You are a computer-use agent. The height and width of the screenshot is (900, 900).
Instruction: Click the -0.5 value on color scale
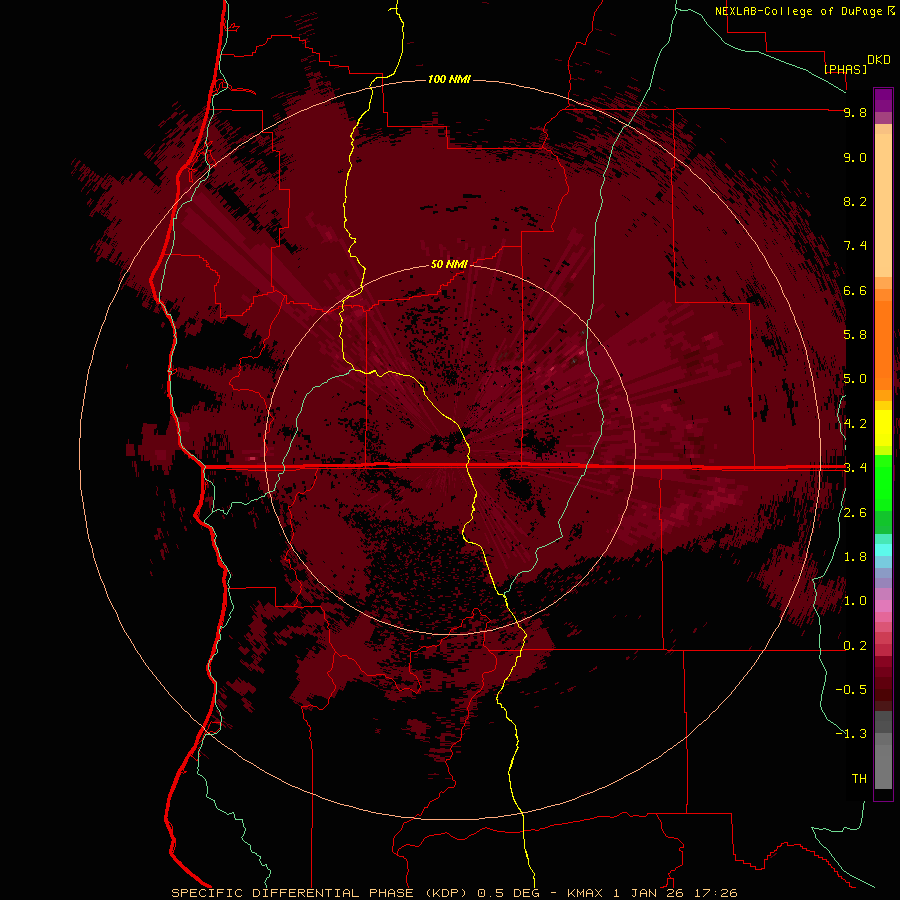point(851,690)
